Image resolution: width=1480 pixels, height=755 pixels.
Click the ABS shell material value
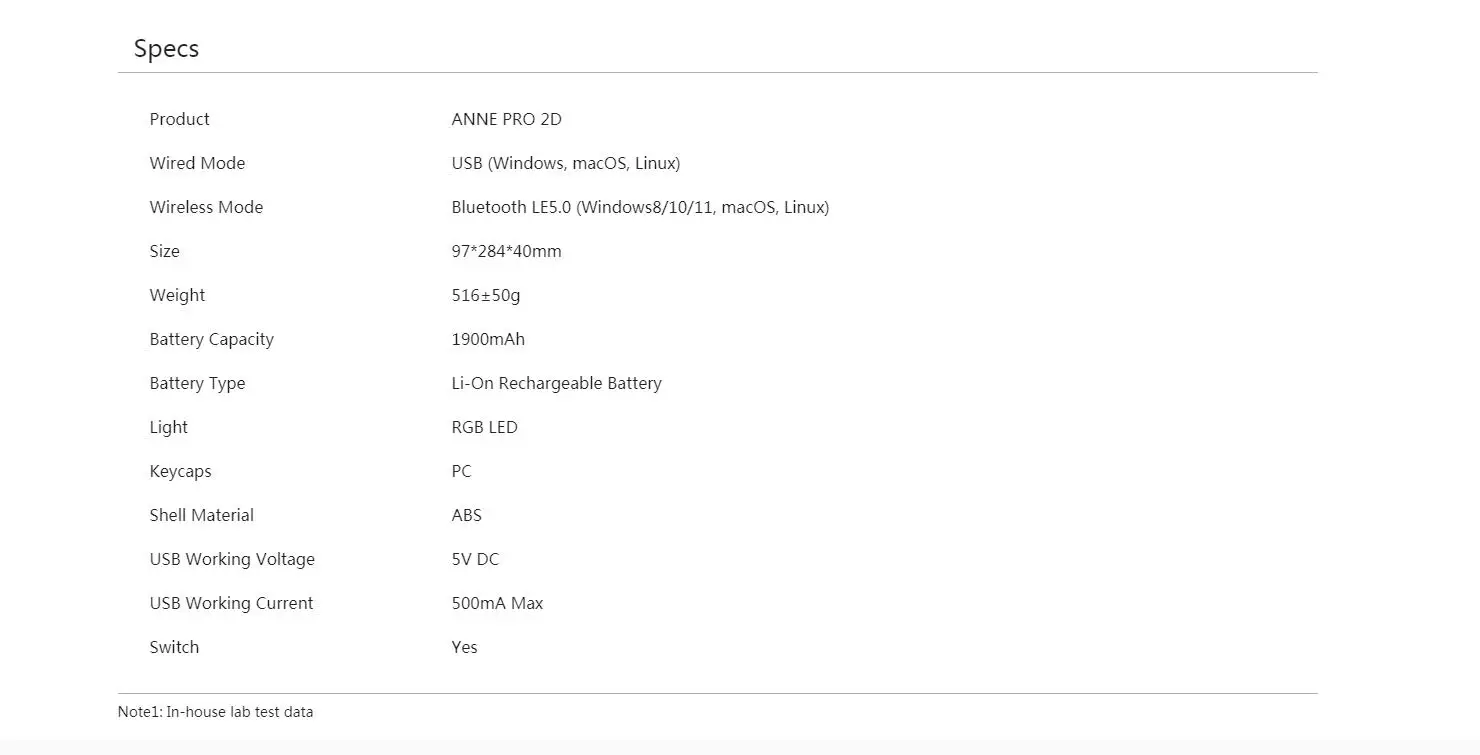[x=466, y=515]
